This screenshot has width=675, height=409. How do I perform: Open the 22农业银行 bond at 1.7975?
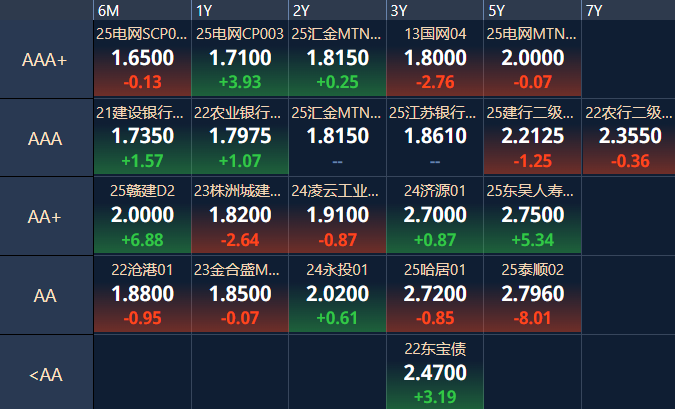240,138
